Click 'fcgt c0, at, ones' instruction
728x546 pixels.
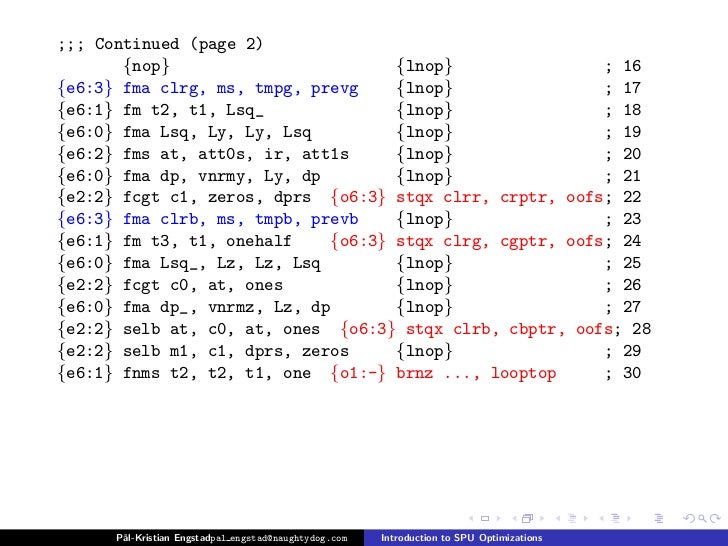203,285
